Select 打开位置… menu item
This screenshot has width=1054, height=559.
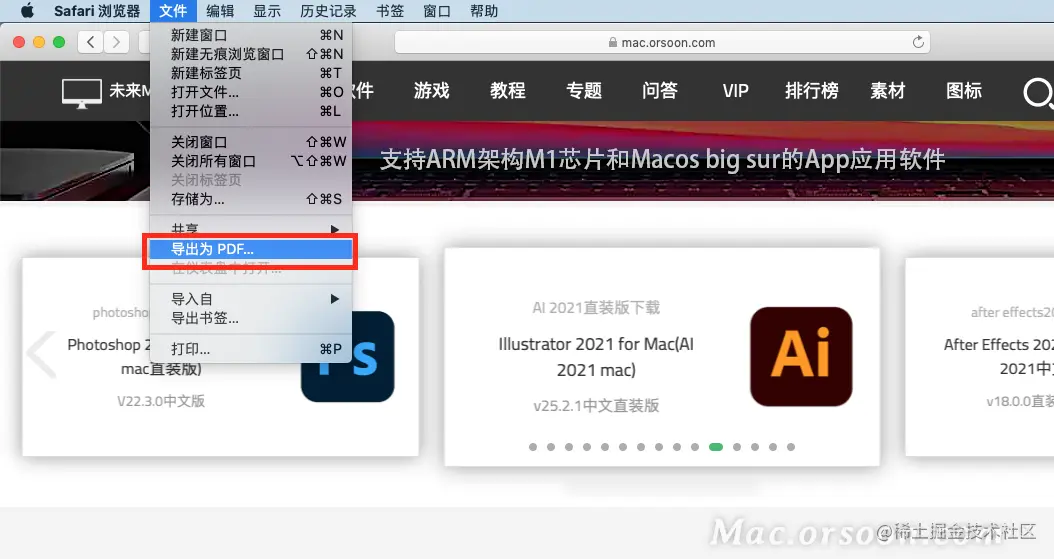(x=251, y=111)
